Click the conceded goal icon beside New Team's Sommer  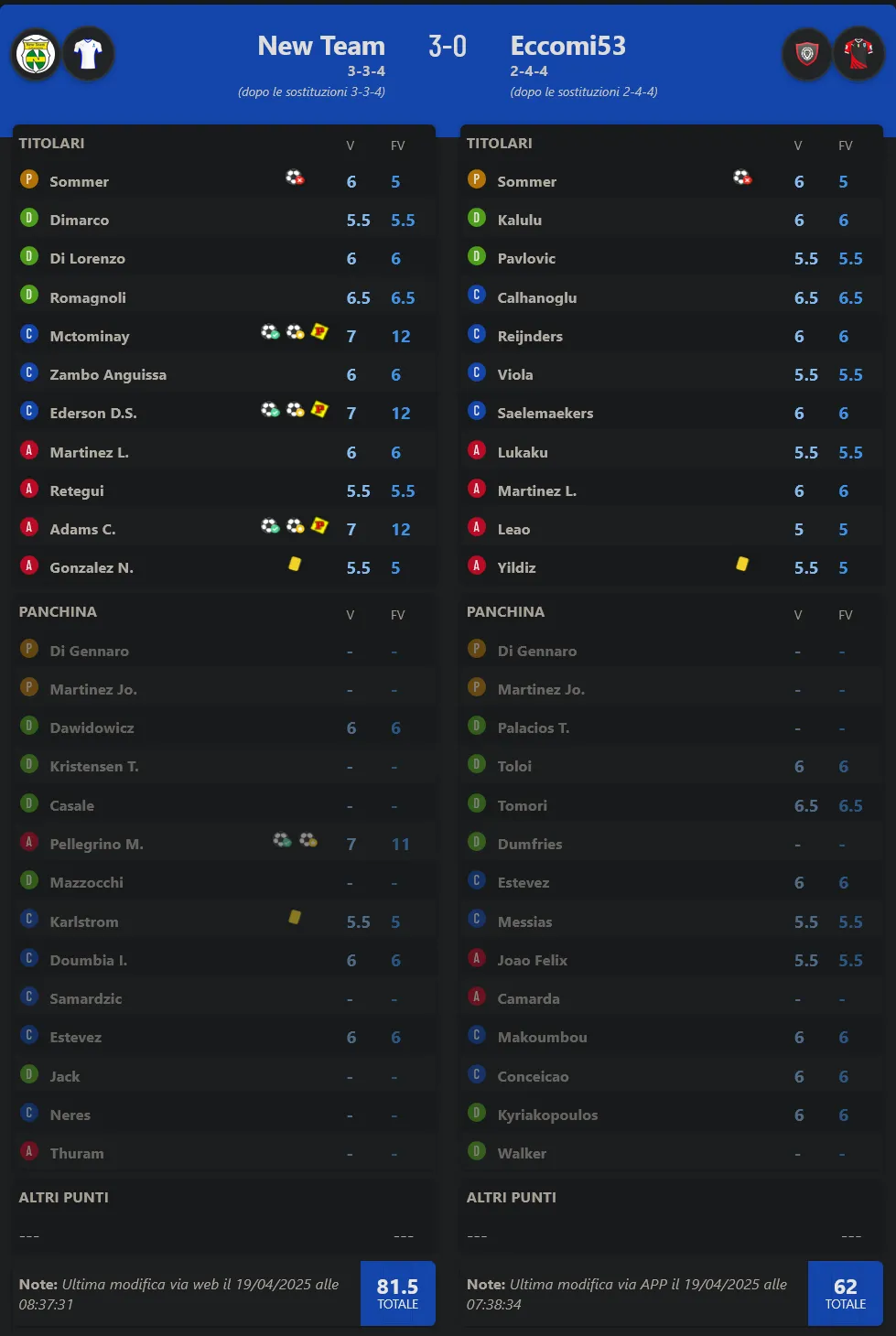pos(295,178)
